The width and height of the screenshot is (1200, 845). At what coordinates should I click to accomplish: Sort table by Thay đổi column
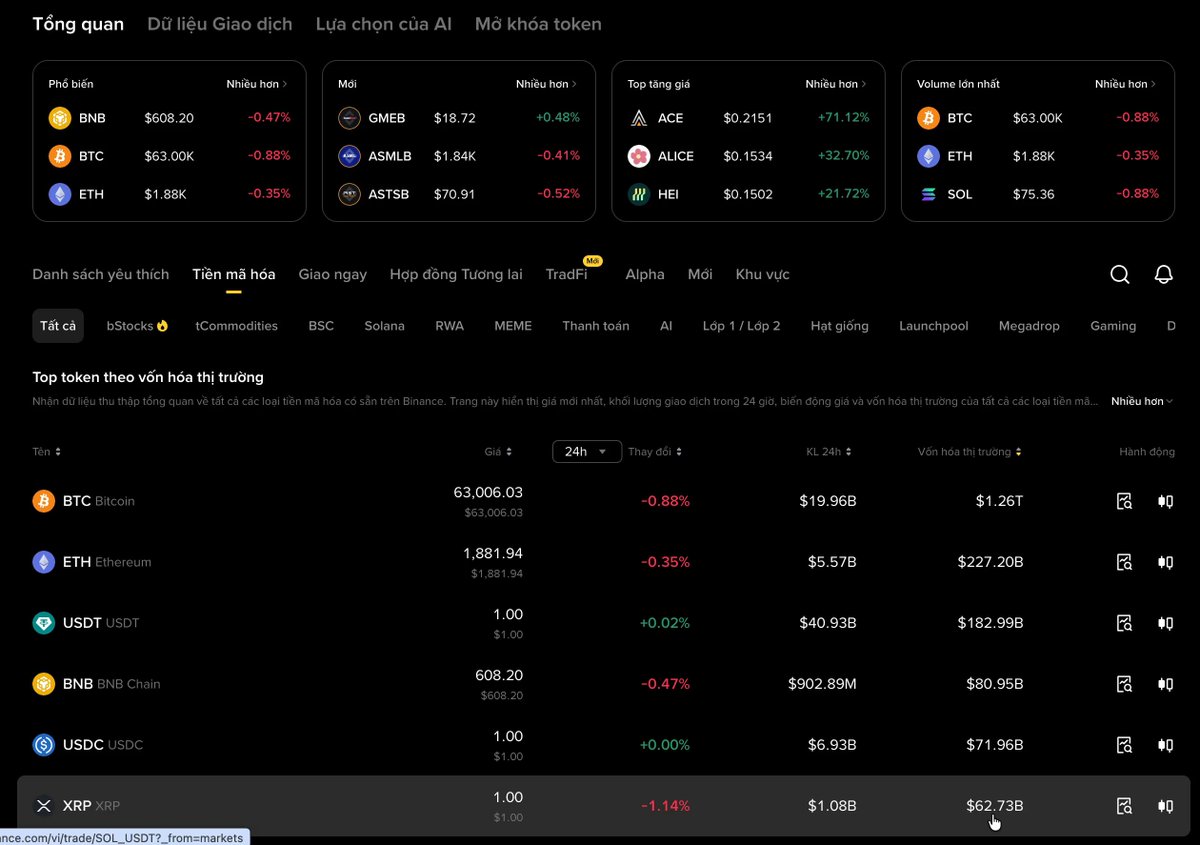(655, 452)
